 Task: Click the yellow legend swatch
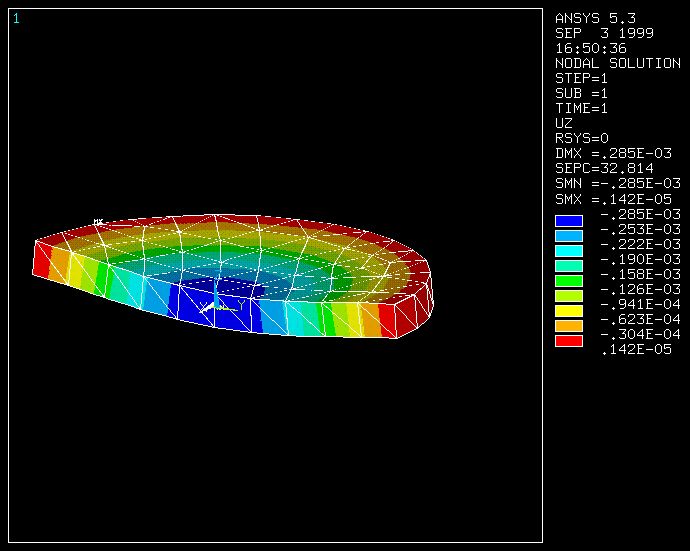pos(569,311)
